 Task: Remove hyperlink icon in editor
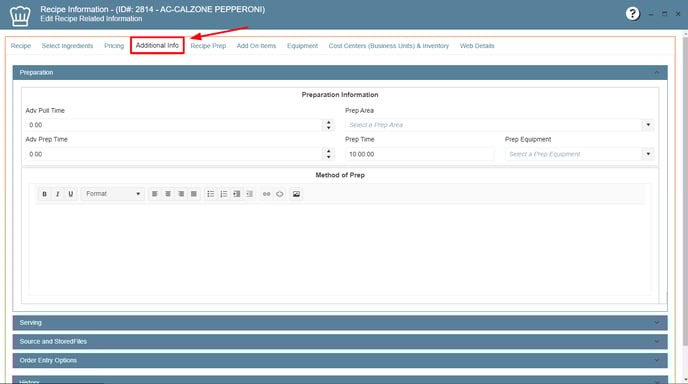(x=280, y=194)
